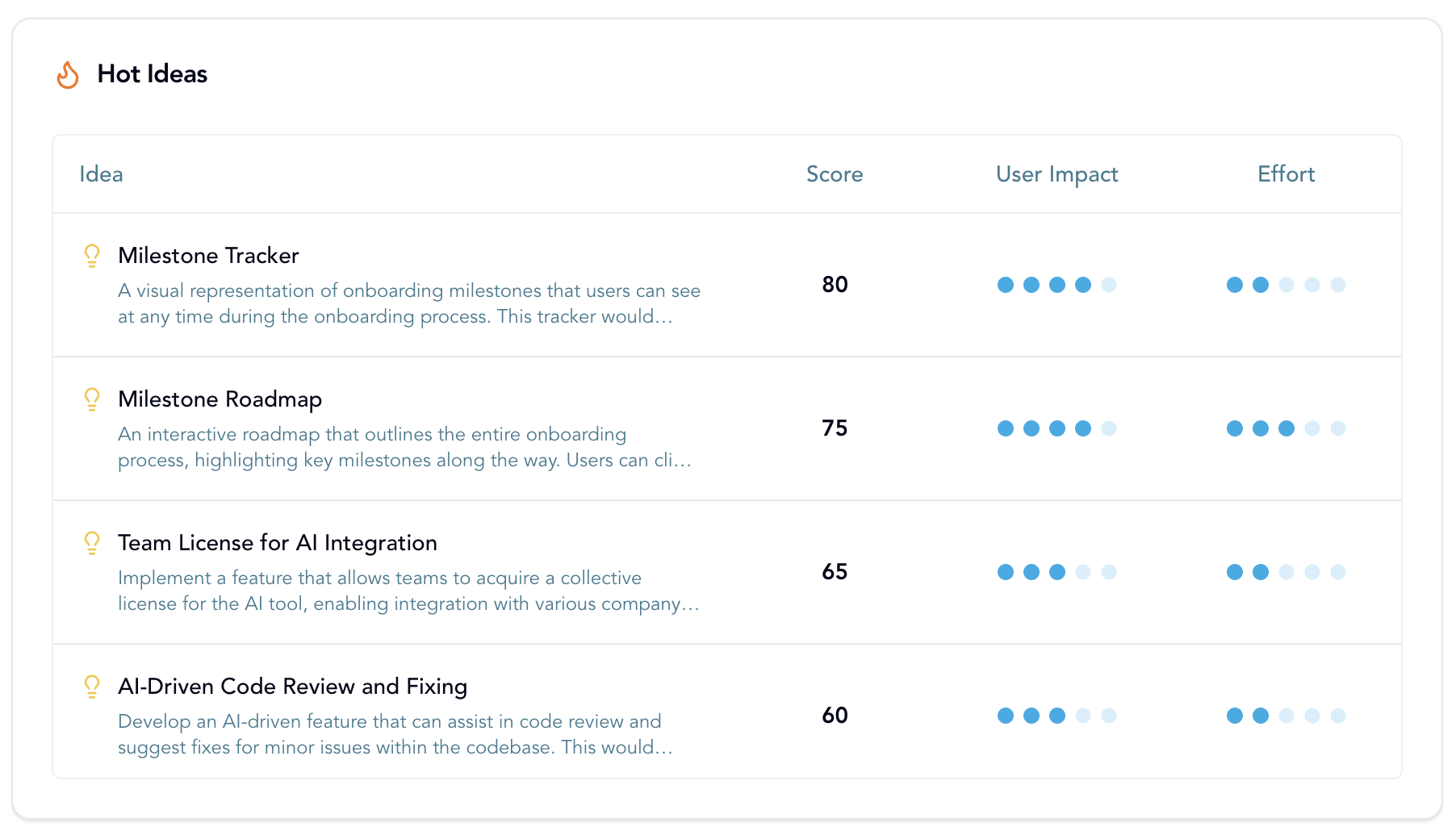Click the lightbulb icon for Milestone Tracker
1456x831 pixels.
92,256
